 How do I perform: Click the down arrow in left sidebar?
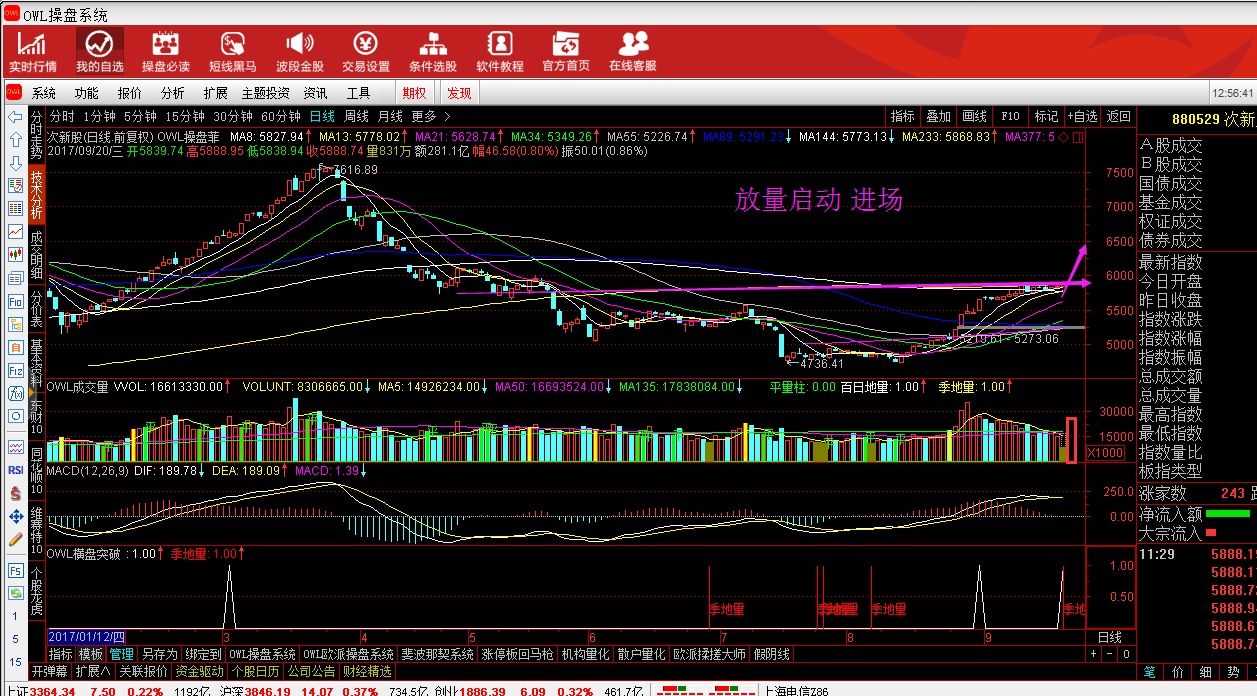pyautogui.click(x=15, y=163)
